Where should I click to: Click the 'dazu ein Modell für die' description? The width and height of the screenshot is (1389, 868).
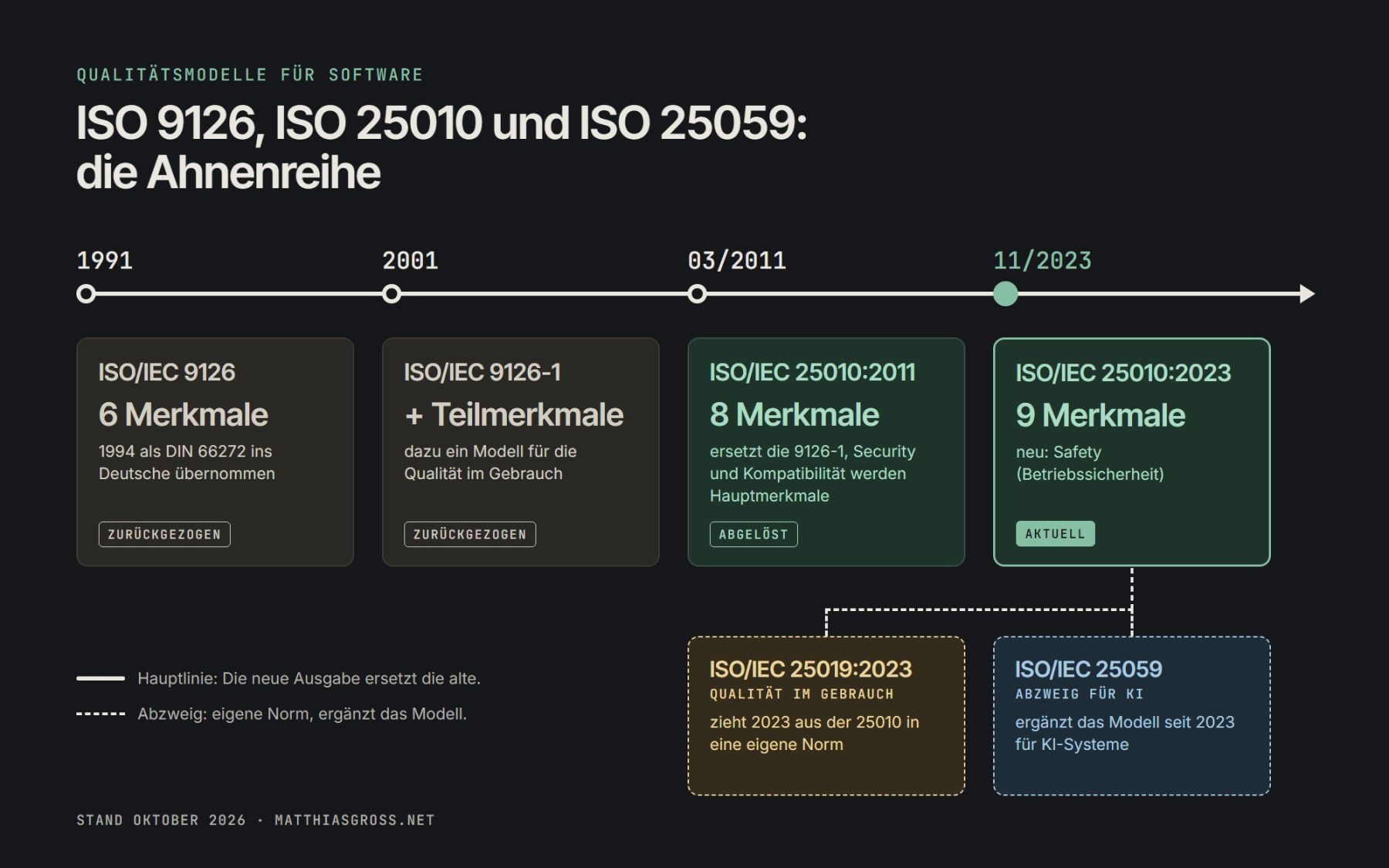coord(490,462)
